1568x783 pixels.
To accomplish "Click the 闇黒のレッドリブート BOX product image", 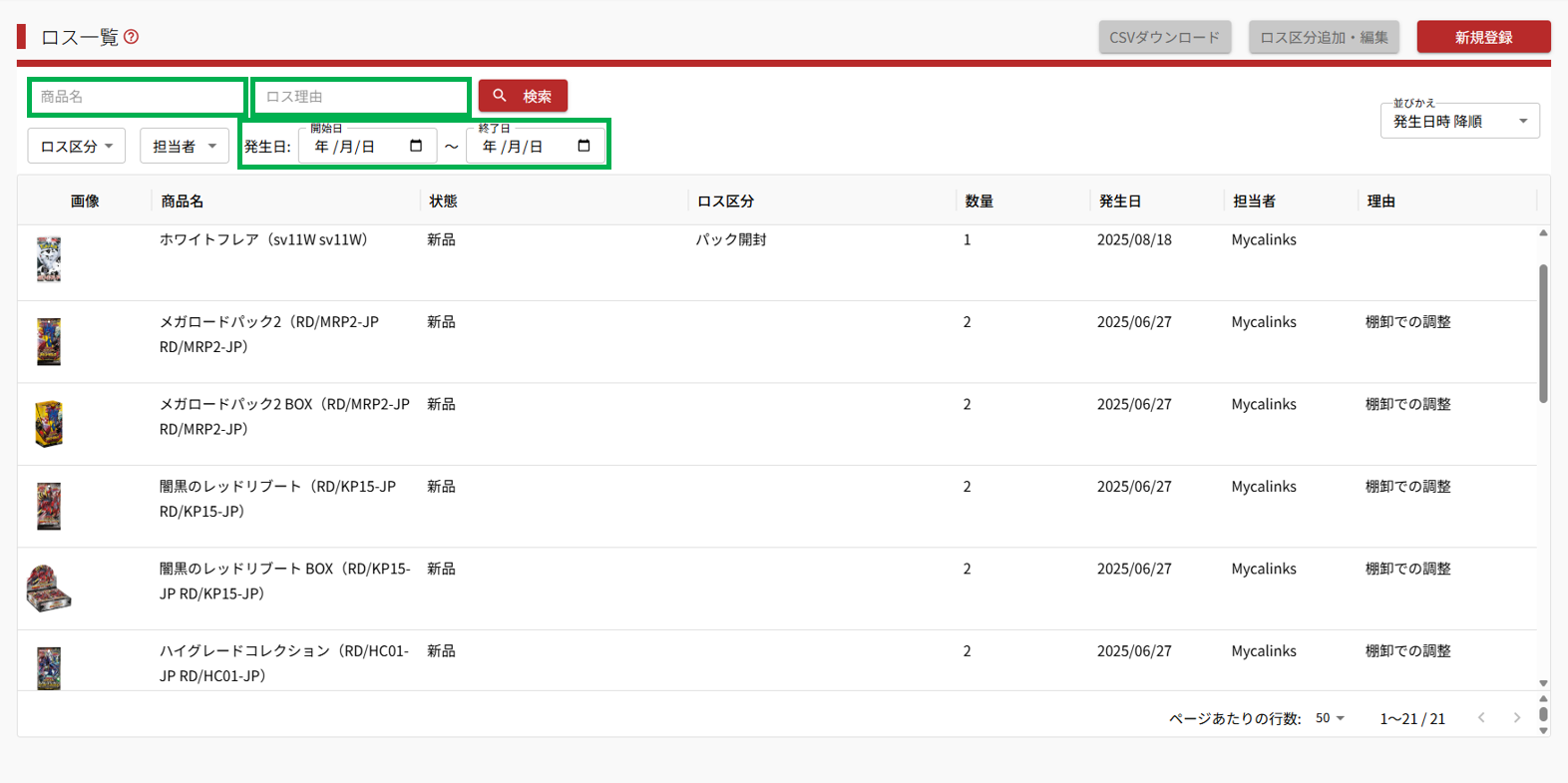I will point(49,587).
